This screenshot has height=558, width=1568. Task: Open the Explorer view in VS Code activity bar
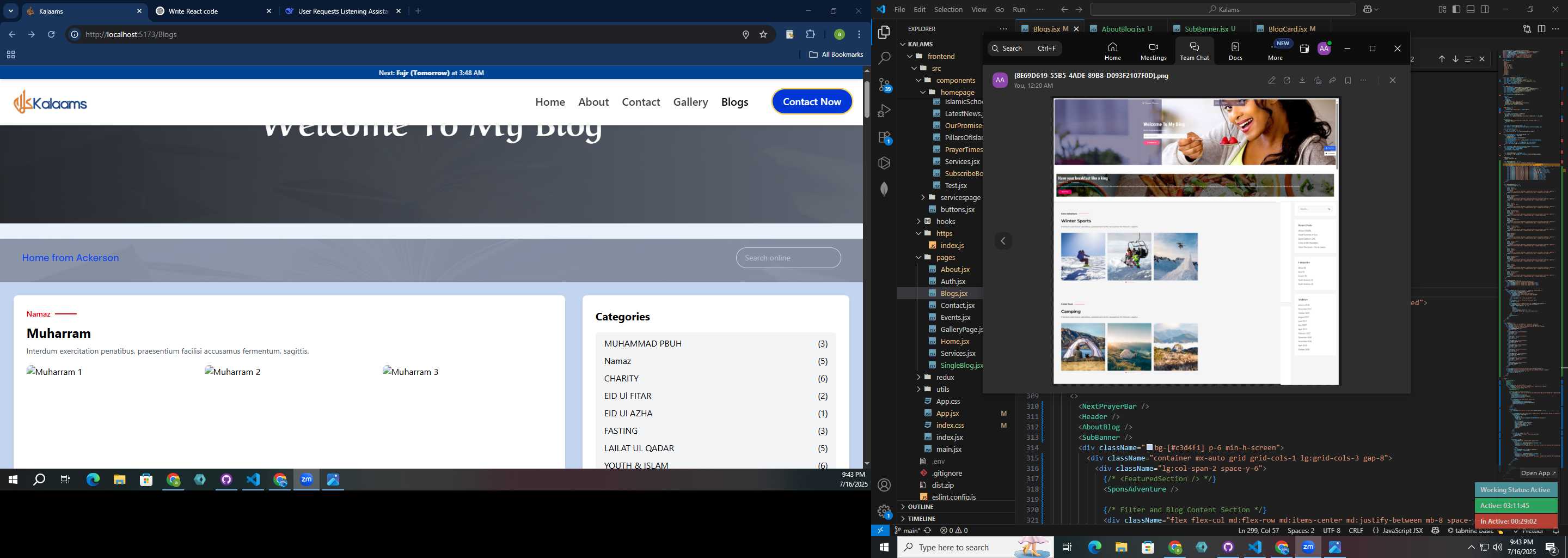click(x=884, y=32)
